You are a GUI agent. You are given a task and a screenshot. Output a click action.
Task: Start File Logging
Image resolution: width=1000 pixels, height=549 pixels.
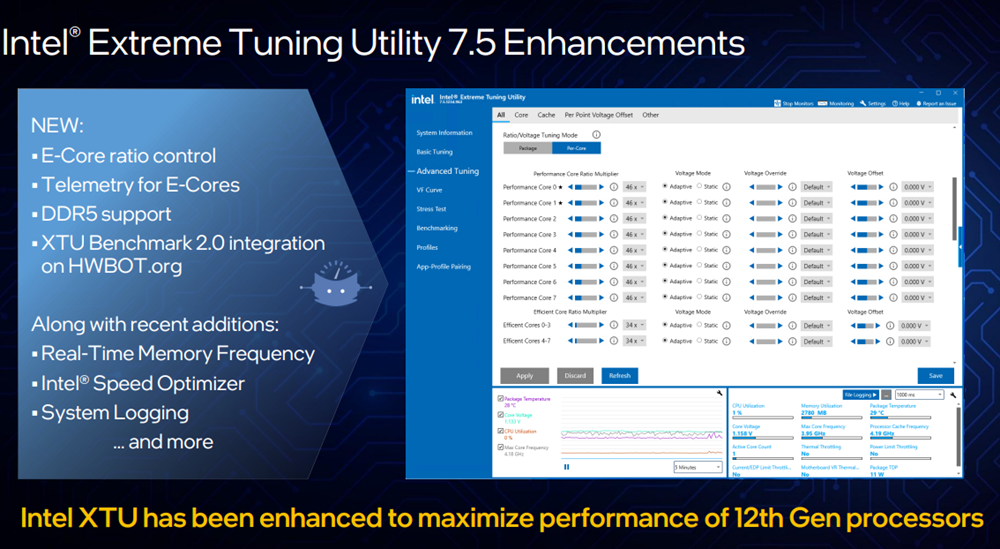(860, 395)
